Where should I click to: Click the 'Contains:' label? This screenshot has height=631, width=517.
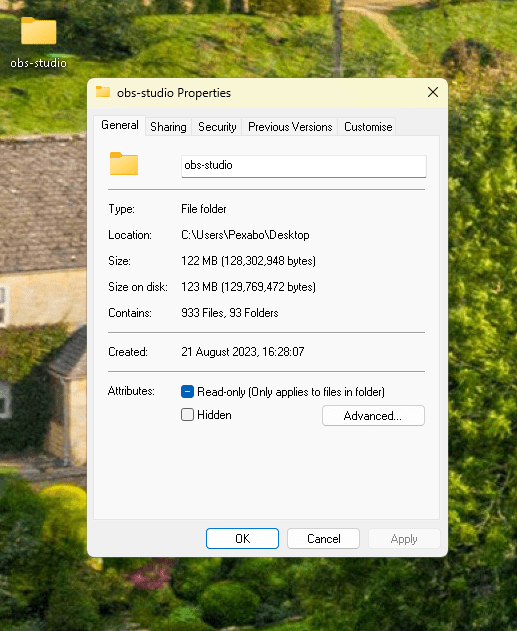tap(130, 313)
